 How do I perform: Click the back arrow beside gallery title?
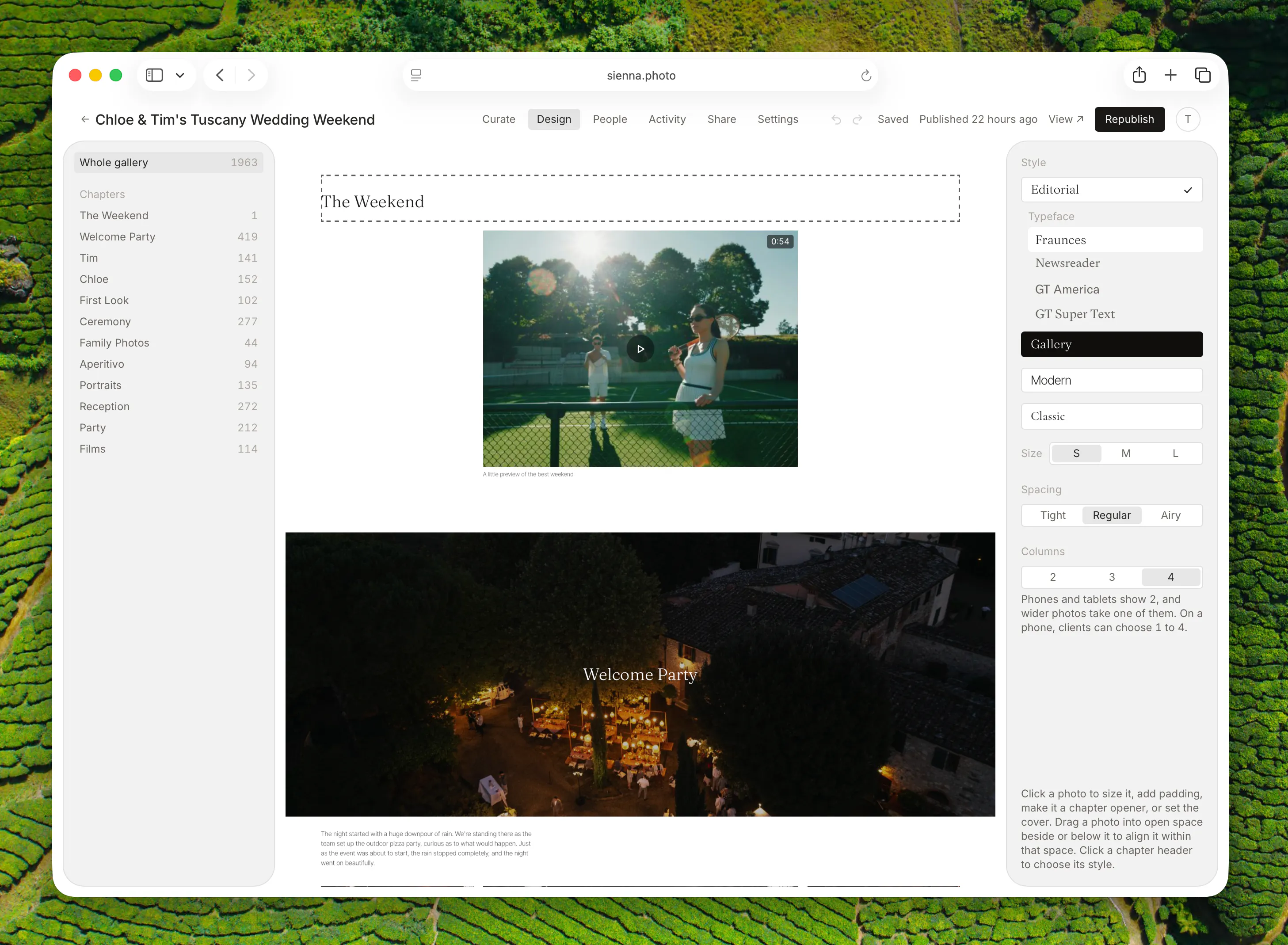pos(85,119)
